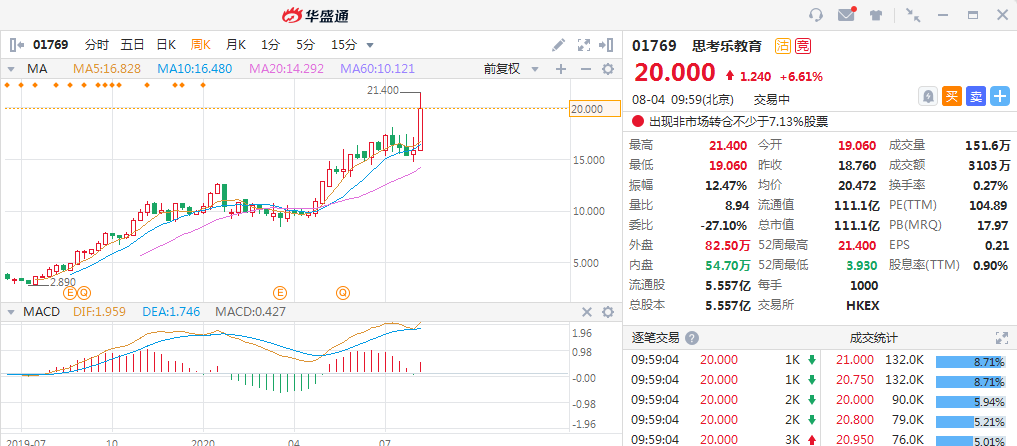The image size is (1017, 446).
Task: Click MA10:16.480 label
Action: point(195,69)
